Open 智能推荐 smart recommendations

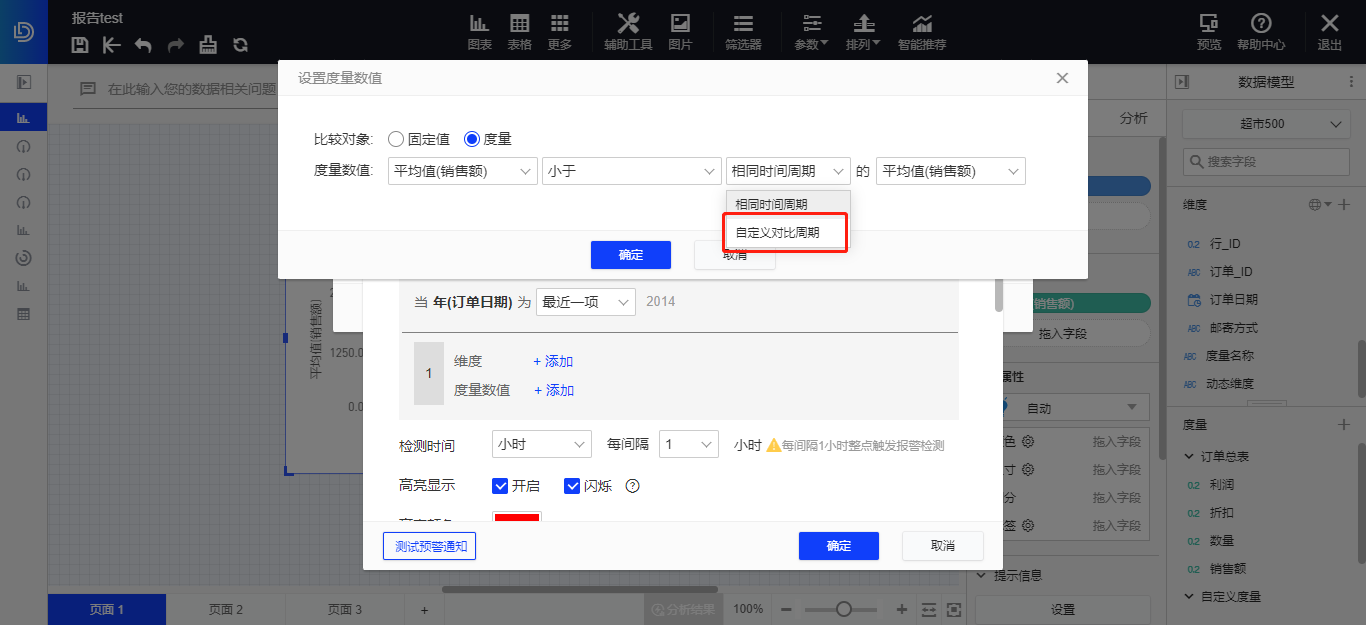point(922,31)
